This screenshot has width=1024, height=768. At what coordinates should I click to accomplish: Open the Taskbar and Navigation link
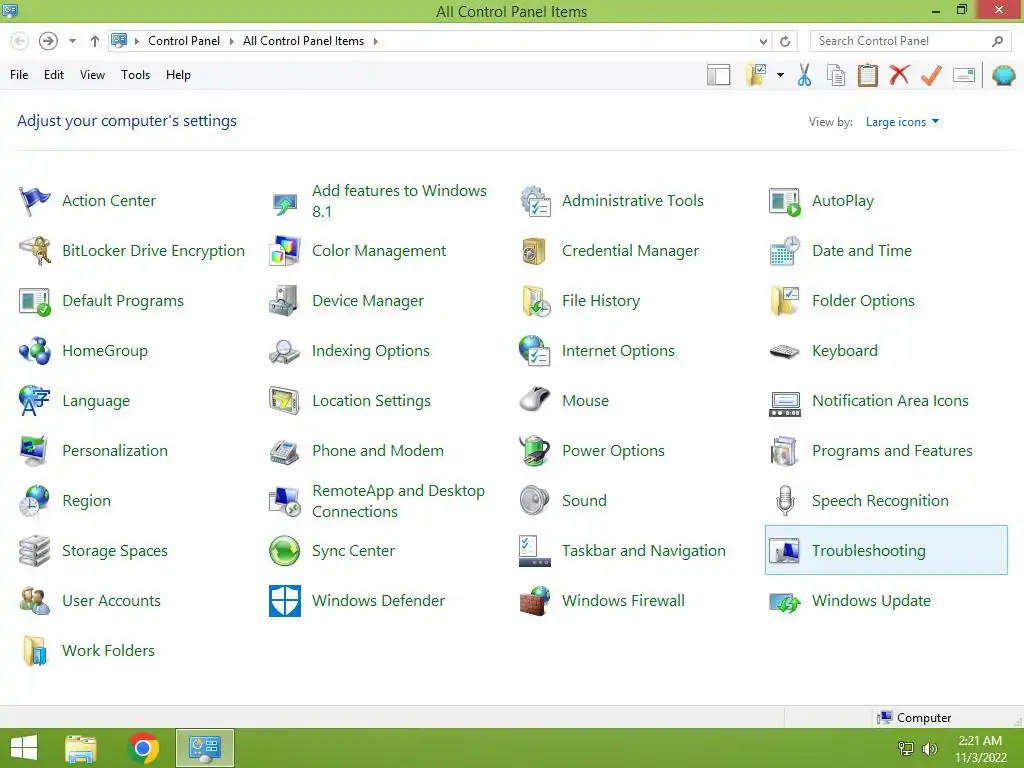point(643,551)
